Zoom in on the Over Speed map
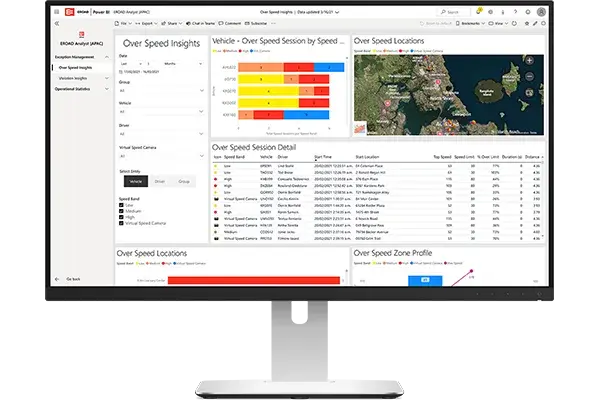 (529, 60)
